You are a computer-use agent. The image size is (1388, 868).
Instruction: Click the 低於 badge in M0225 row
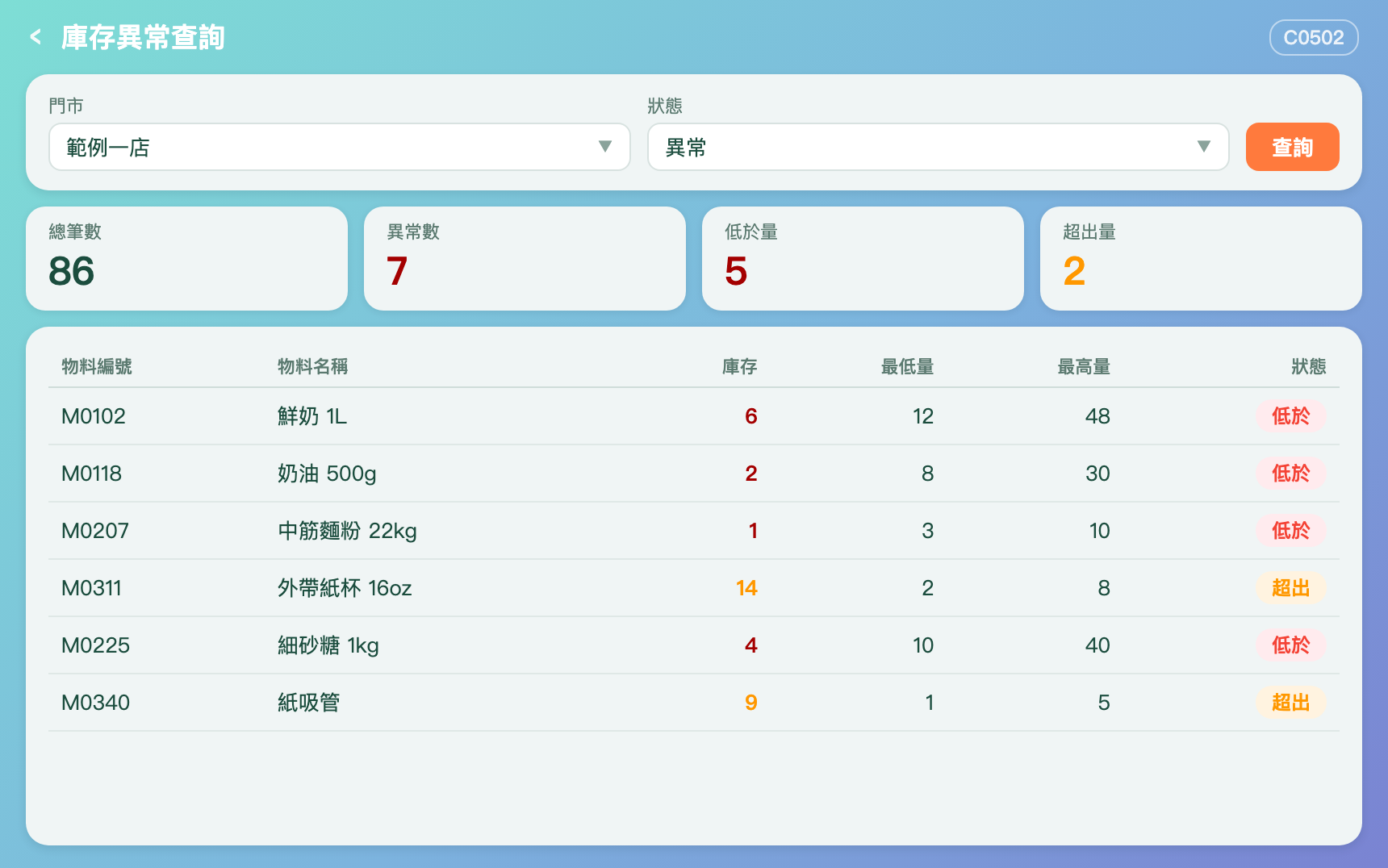(x=1290, y=645)
